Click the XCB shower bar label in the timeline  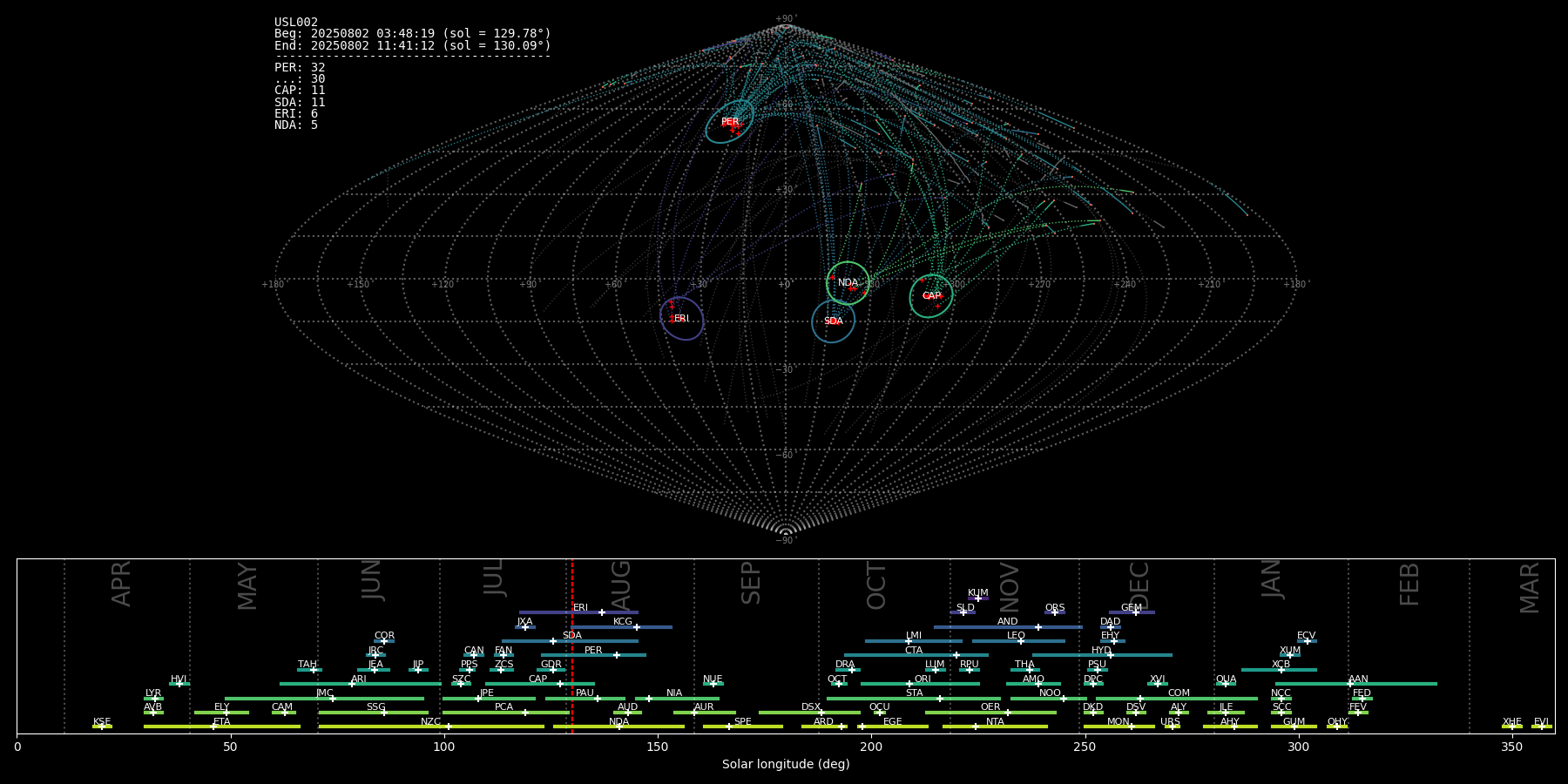point(1281,665)
